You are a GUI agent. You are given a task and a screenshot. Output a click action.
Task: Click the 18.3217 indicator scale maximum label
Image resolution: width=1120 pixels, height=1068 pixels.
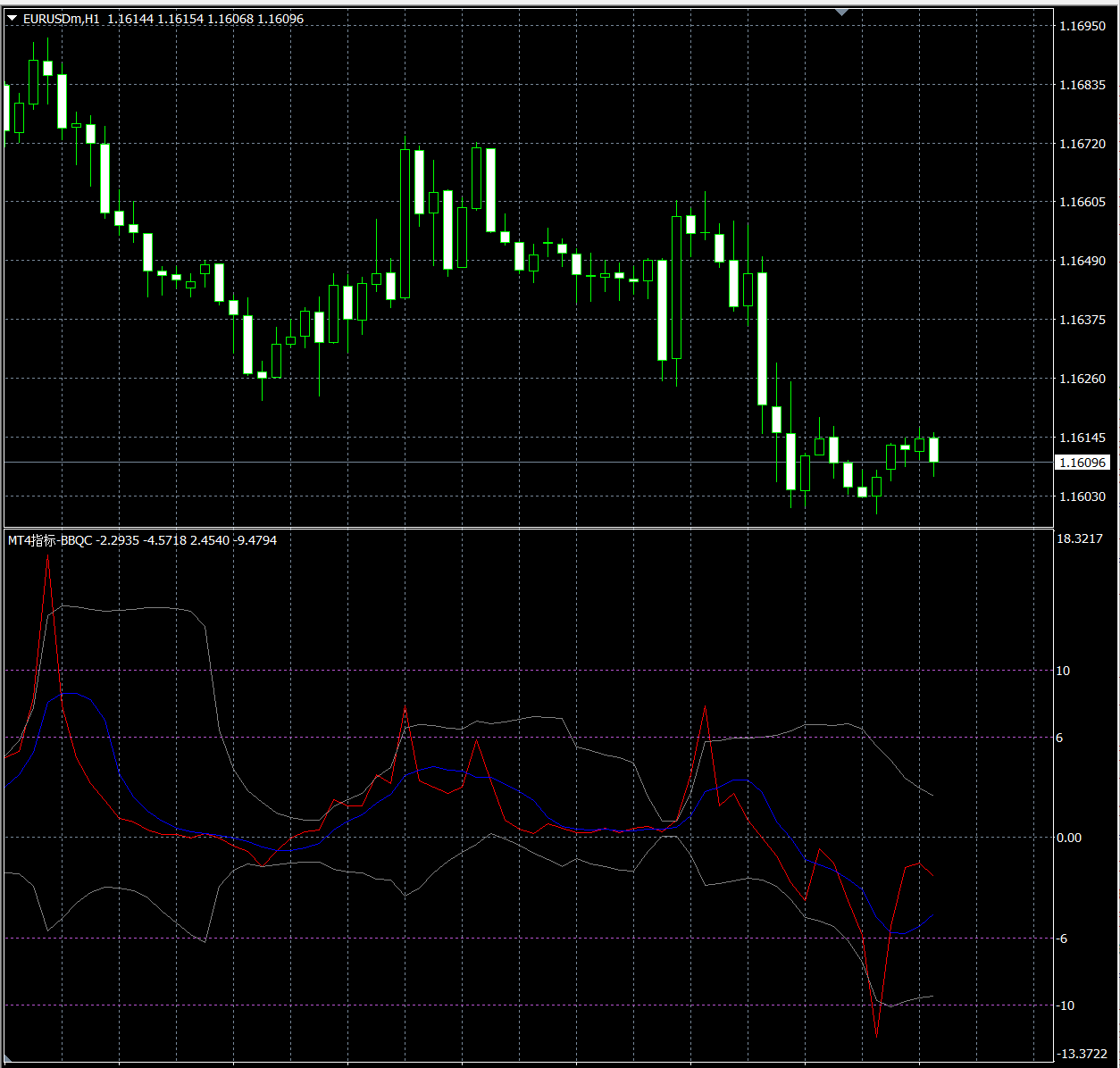1079,538
